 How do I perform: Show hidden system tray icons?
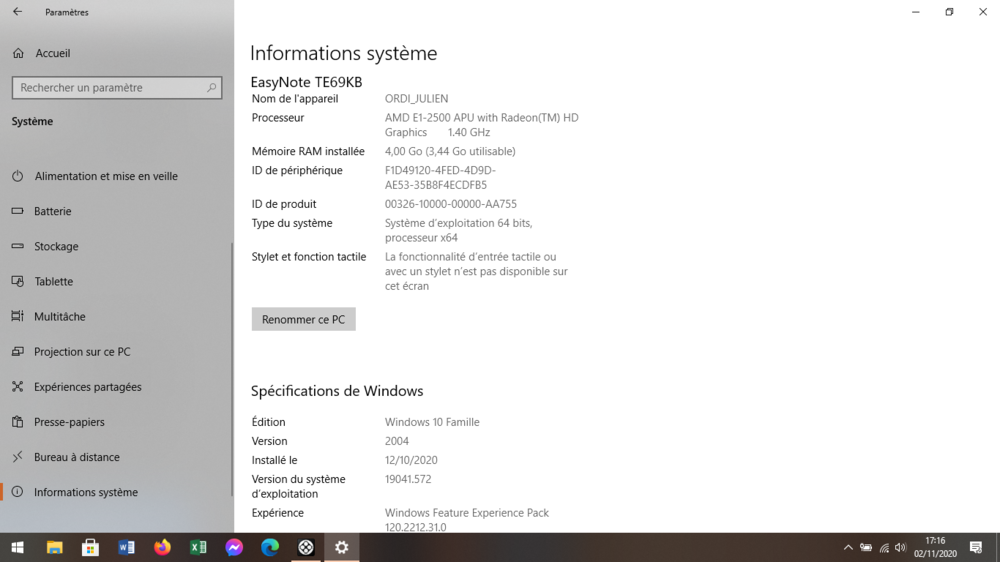(848, 547)
